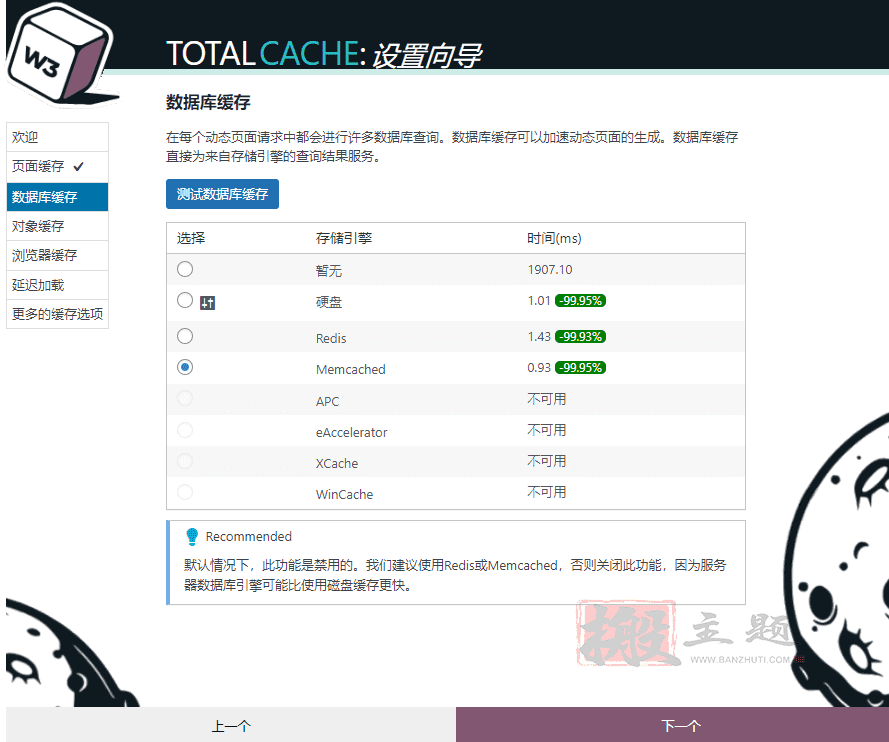889x742 pixels.
Task: Click the -99.95% badge in Memcached row
Action: click(581, 368)
